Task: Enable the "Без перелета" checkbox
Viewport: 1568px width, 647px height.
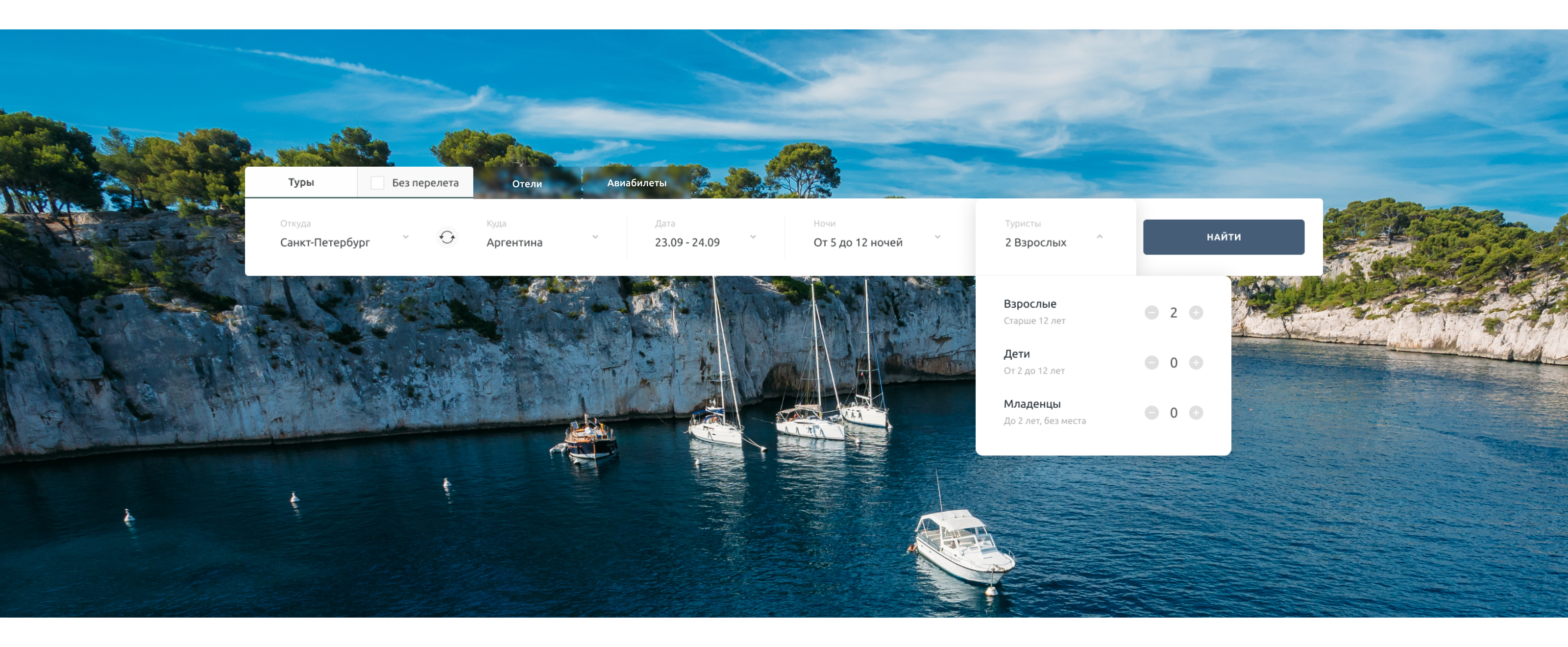Action: click(377, 183)
